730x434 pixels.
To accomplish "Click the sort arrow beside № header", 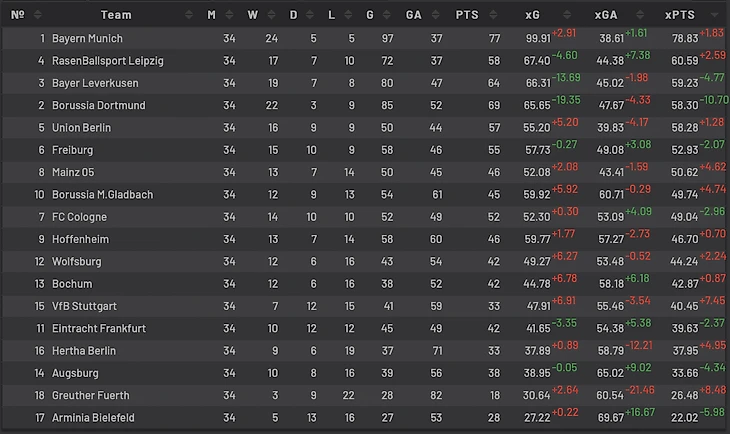I will (38, 15).
